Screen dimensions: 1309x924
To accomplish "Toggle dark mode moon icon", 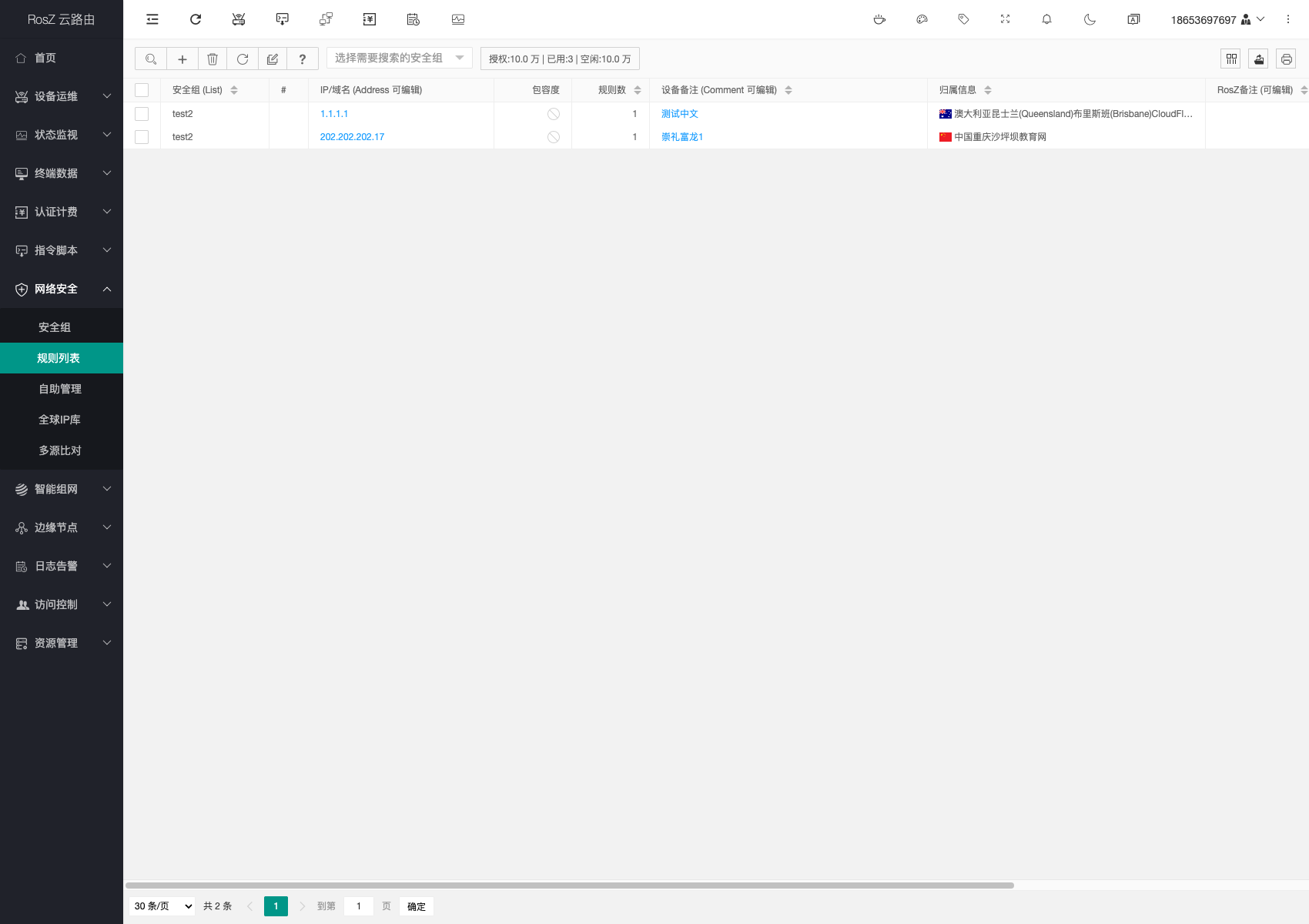I will pos(1090,19).
